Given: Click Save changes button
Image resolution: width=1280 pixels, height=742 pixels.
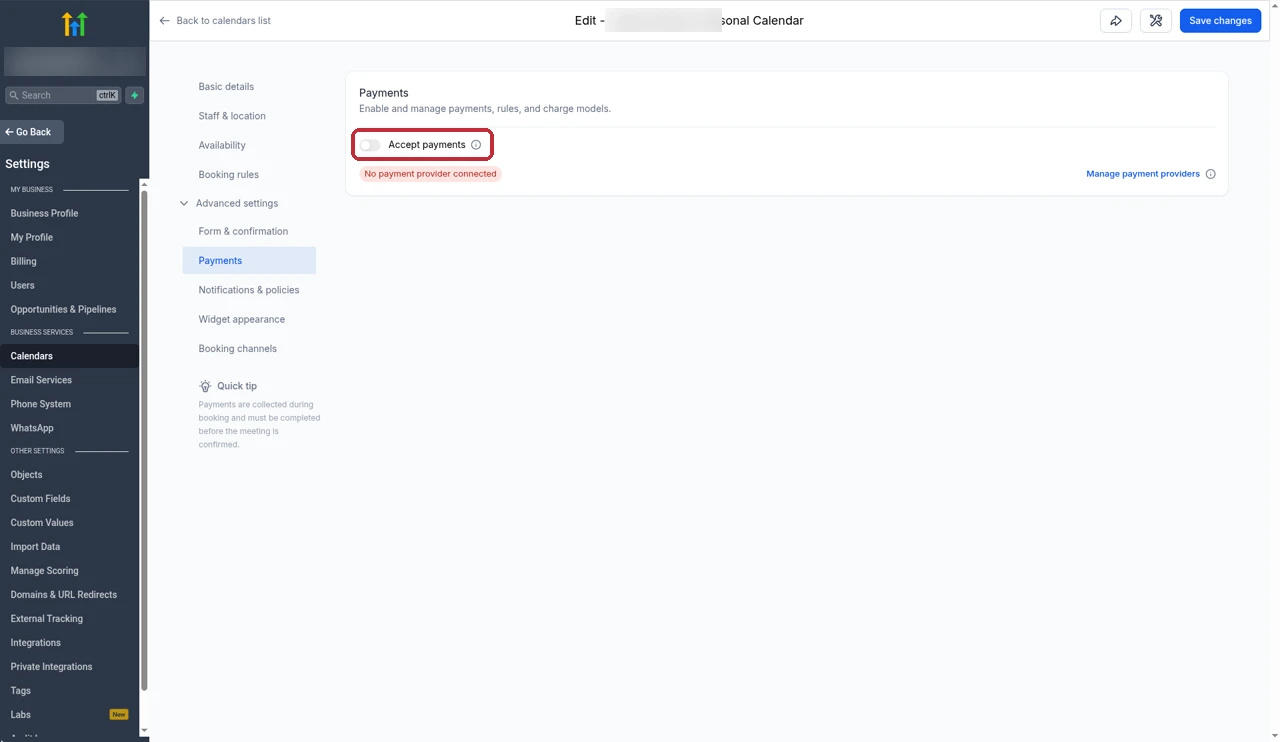Looking at the screenshot, I should coord(1220,21).
